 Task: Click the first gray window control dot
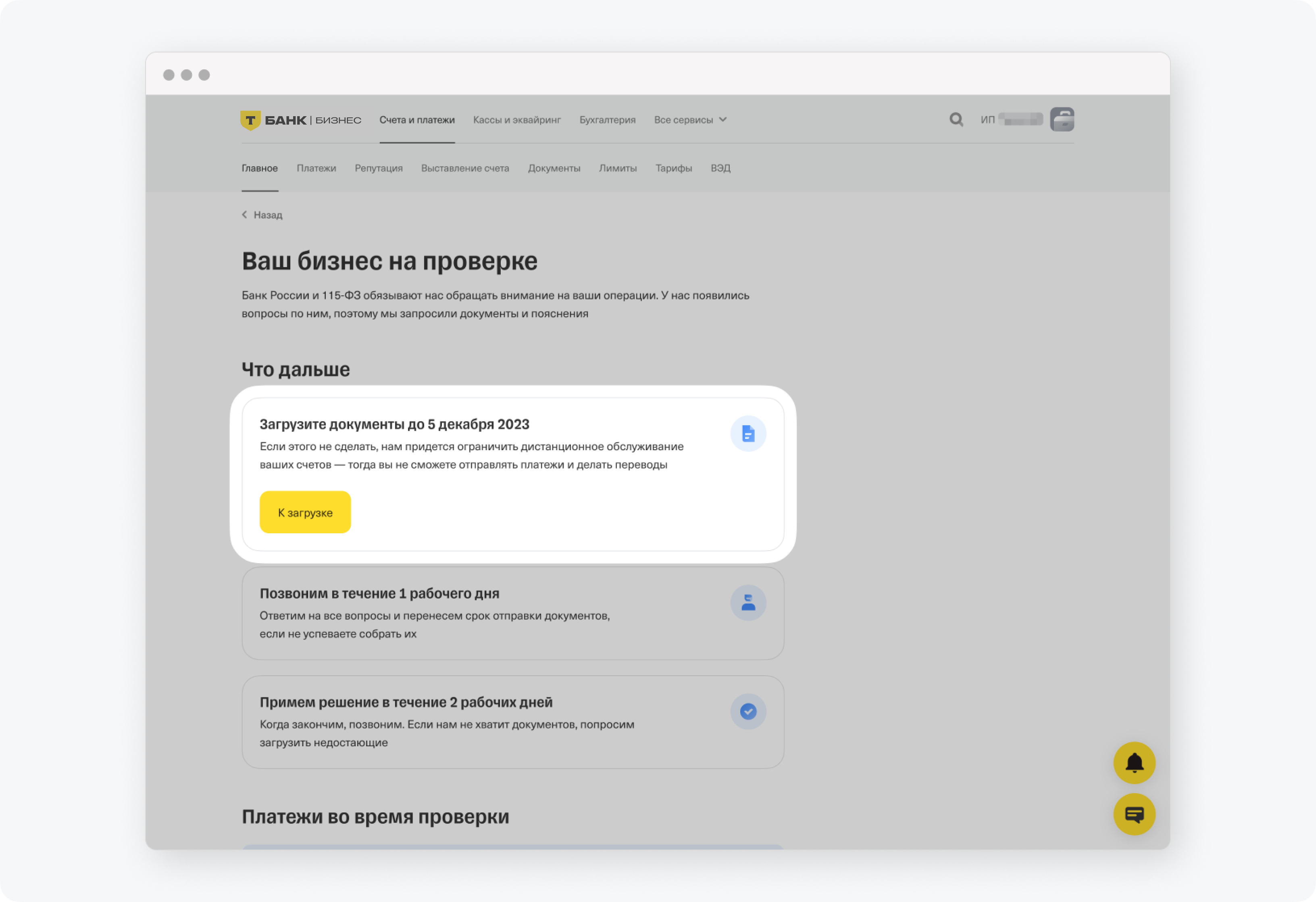169,75
